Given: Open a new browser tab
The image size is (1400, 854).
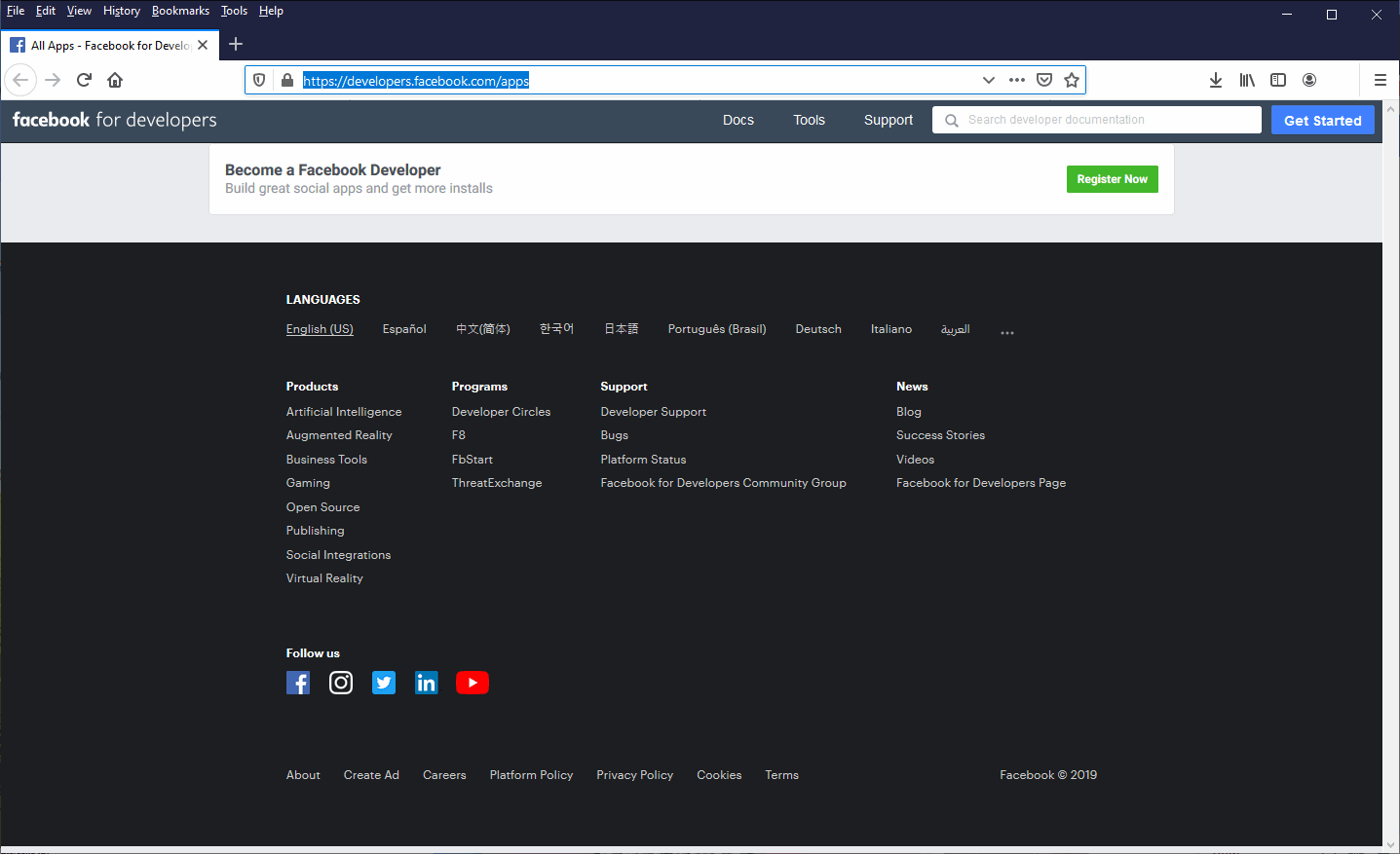Looking at the screenshot, I should (x=236, y=44).
